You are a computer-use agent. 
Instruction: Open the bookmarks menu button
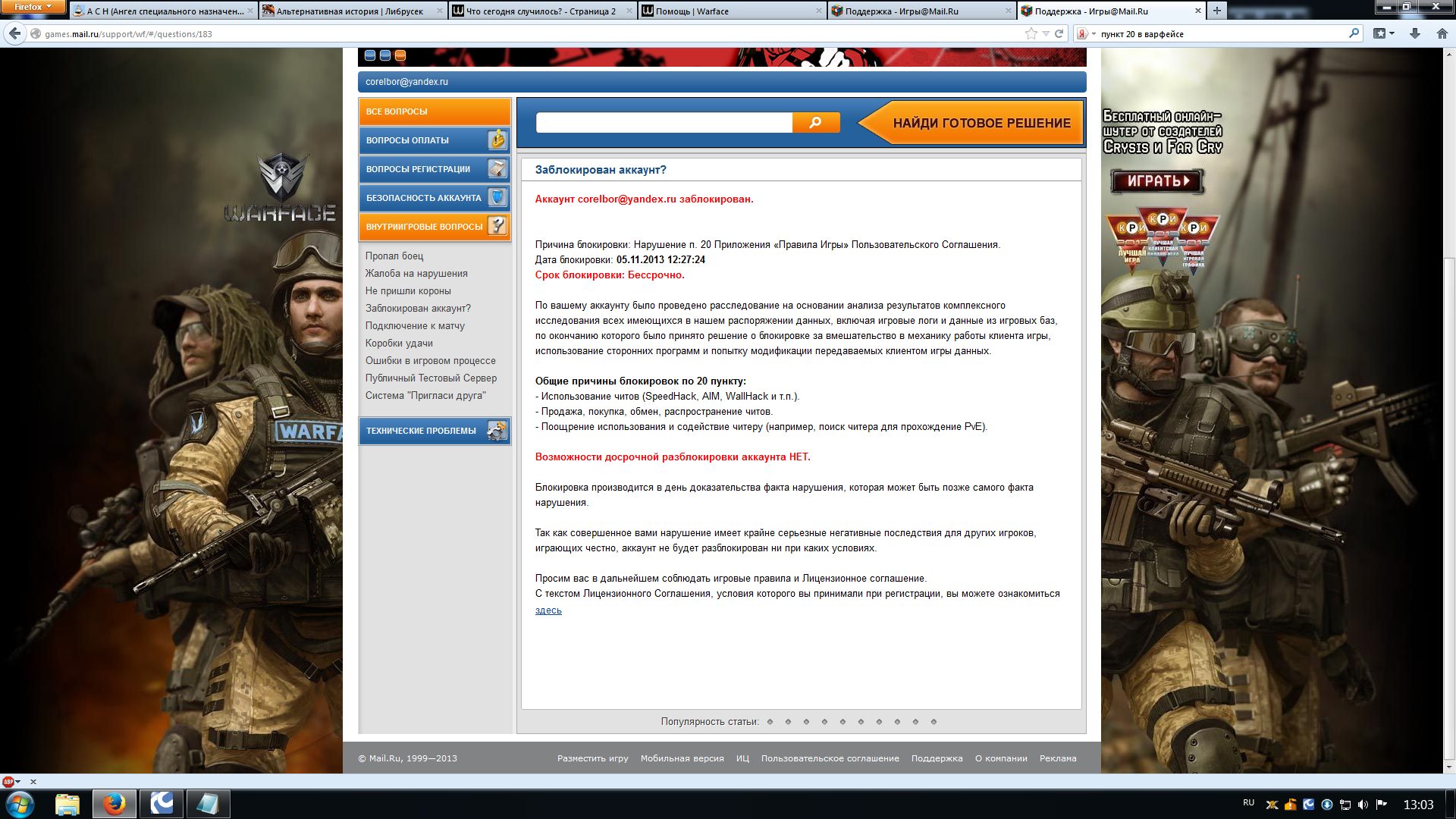(x=1384, y=33)
